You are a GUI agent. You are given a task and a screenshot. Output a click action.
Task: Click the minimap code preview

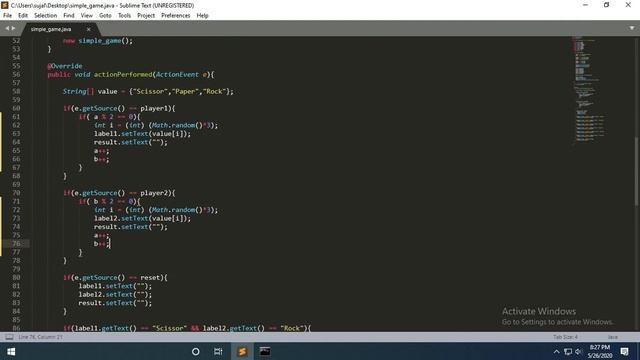pyautogui.click(x=588, y=90)
